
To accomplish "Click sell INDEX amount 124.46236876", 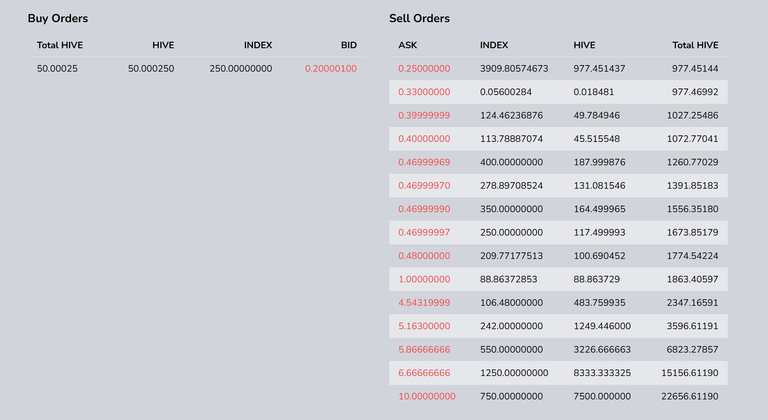I will point(511,116).
